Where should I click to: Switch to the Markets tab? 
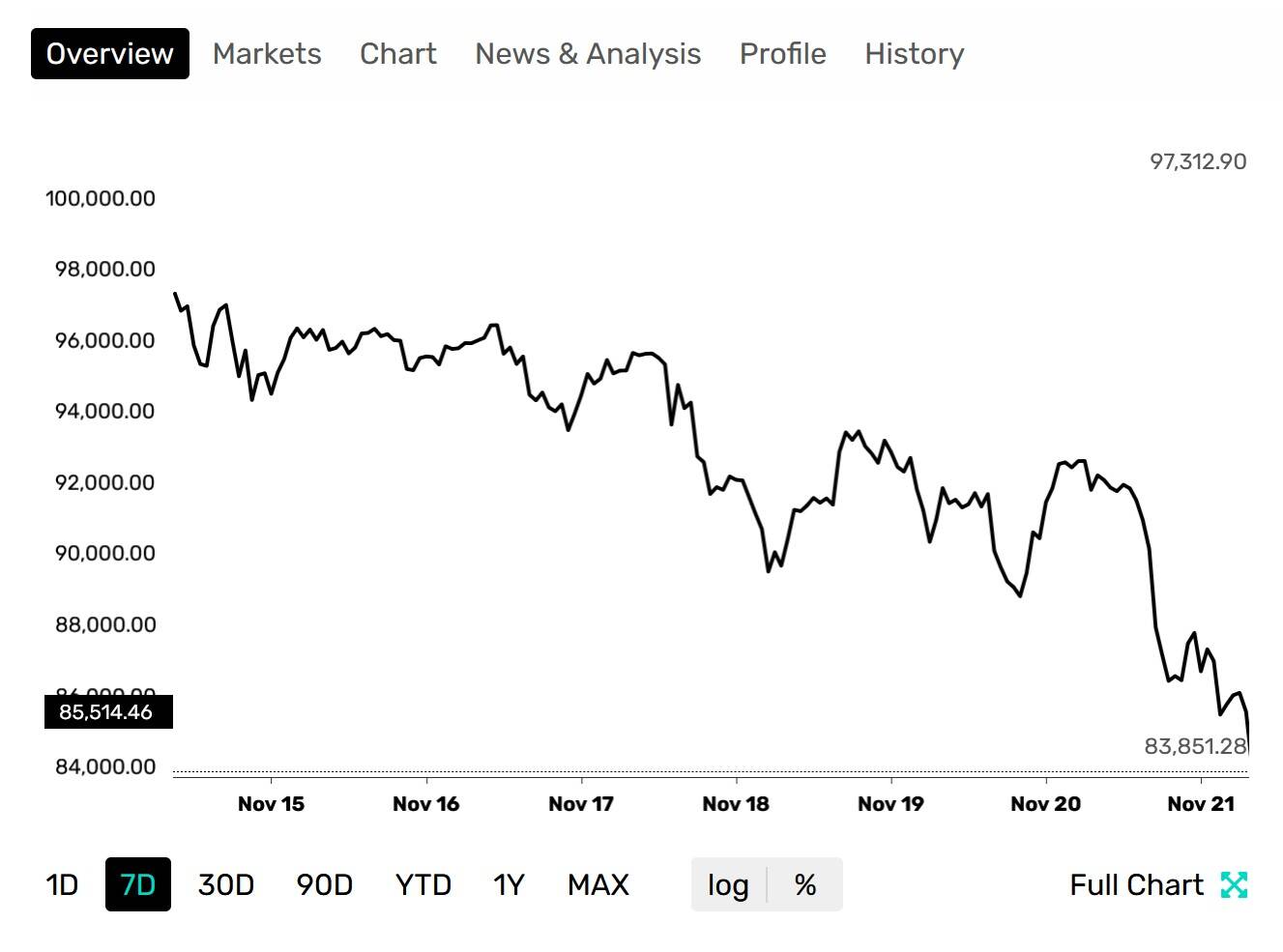coord(267,53)
